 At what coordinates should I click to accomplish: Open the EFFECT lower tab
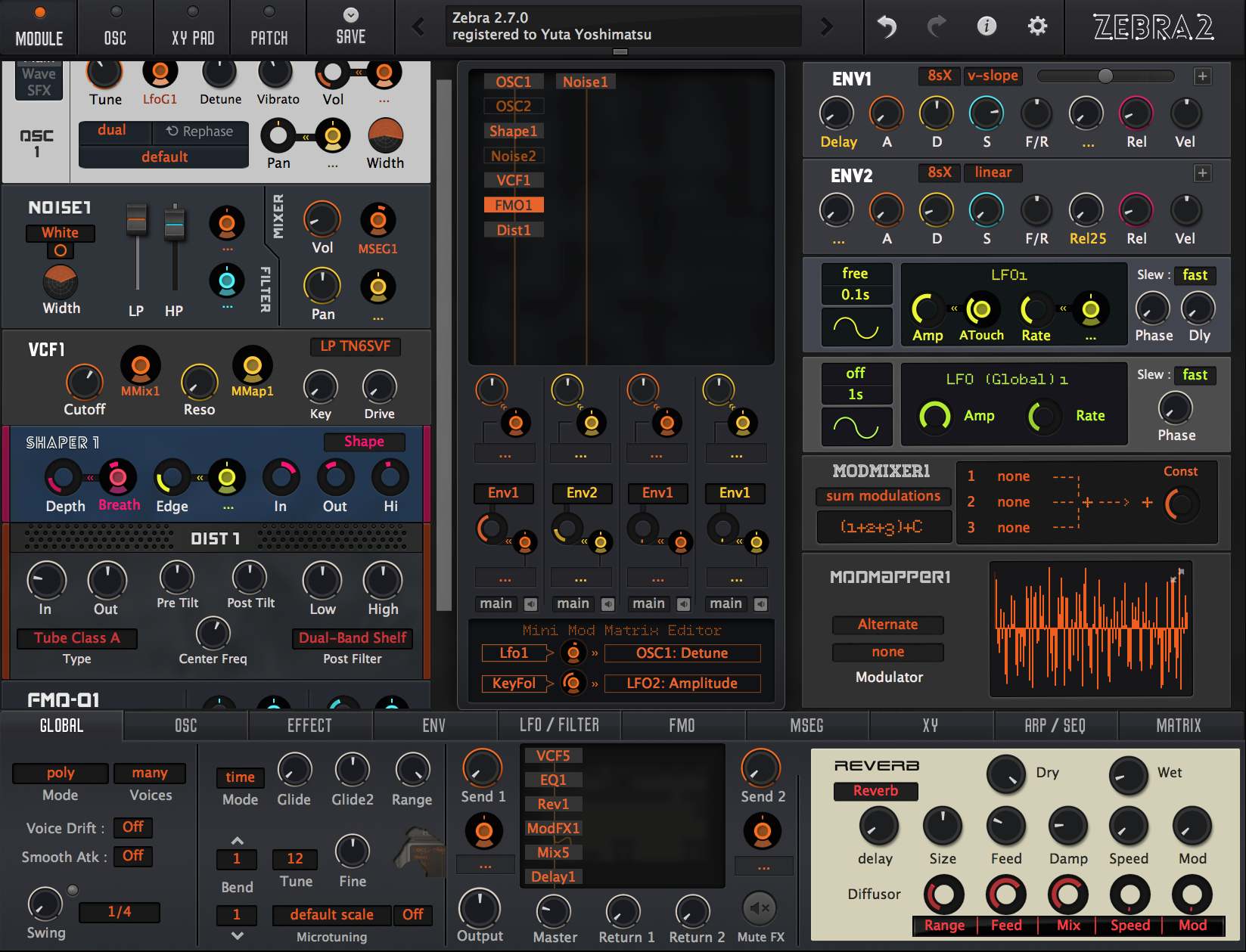coord(309,726)
